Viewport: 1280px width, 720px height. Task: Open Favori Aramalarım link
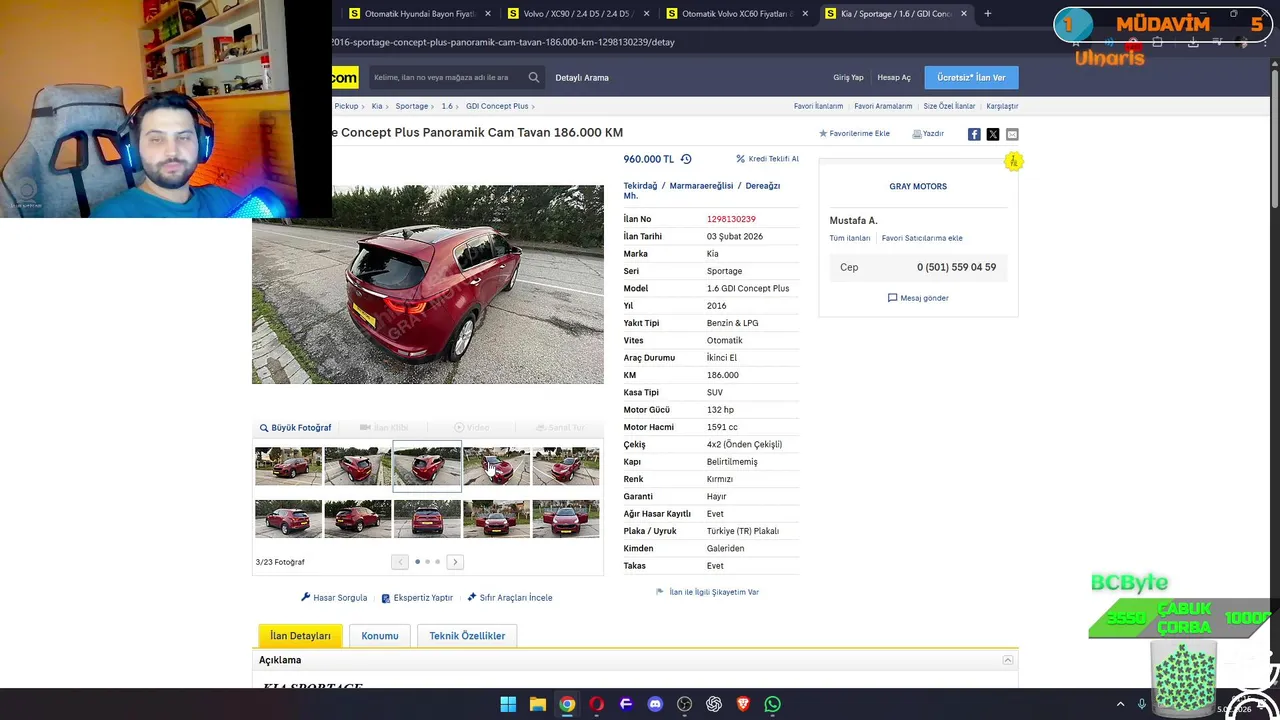883,106
